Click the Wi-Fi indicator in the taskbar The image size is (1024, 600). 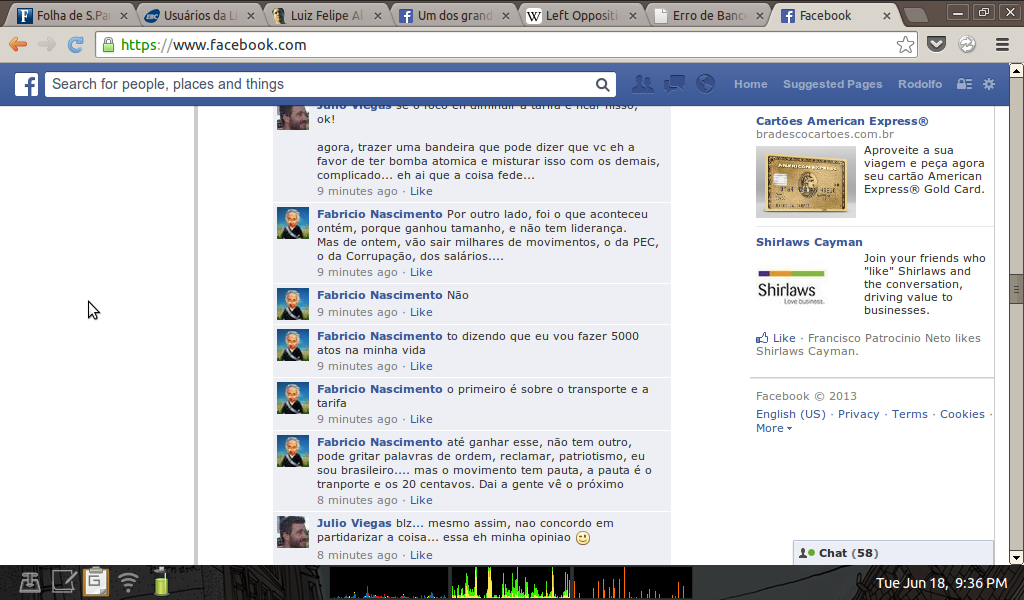(x=129, y=580)
